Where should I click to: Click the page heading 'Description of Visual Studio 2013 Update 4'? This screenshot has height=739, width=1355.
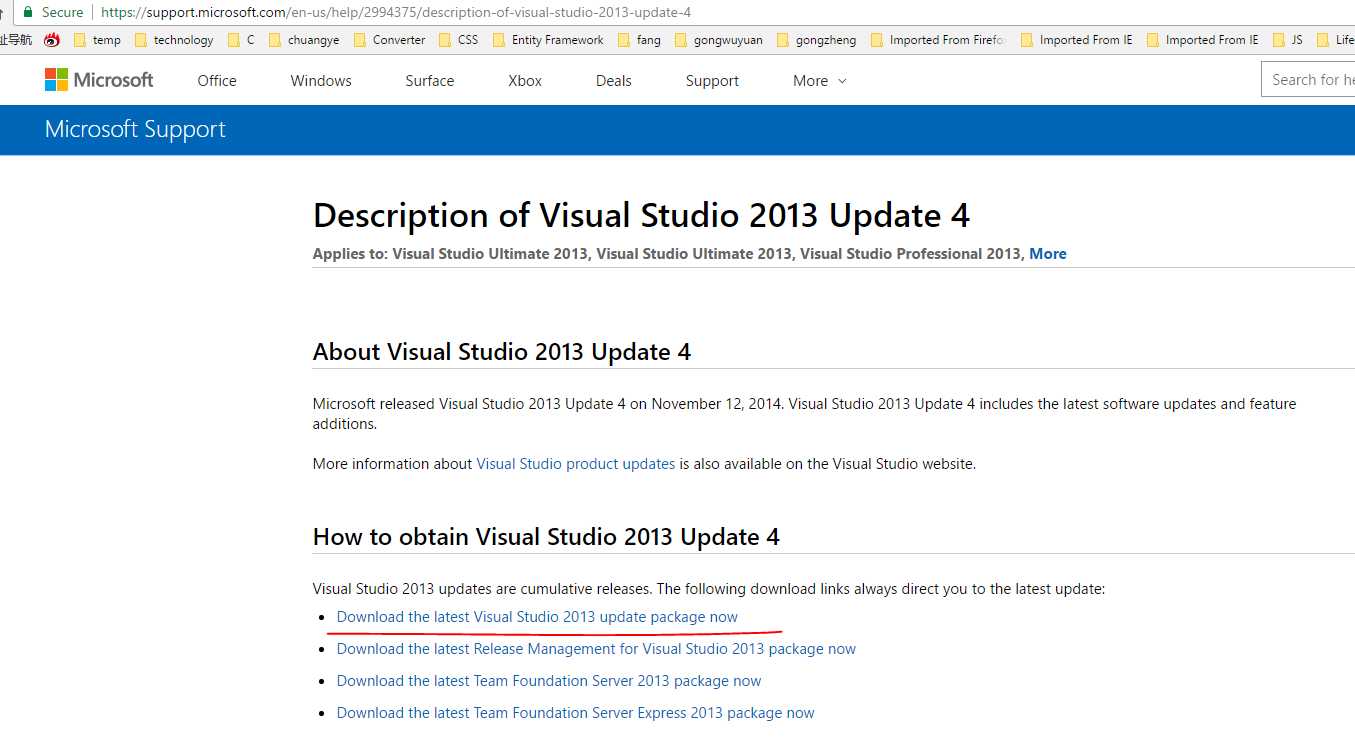tap(641, 216)
